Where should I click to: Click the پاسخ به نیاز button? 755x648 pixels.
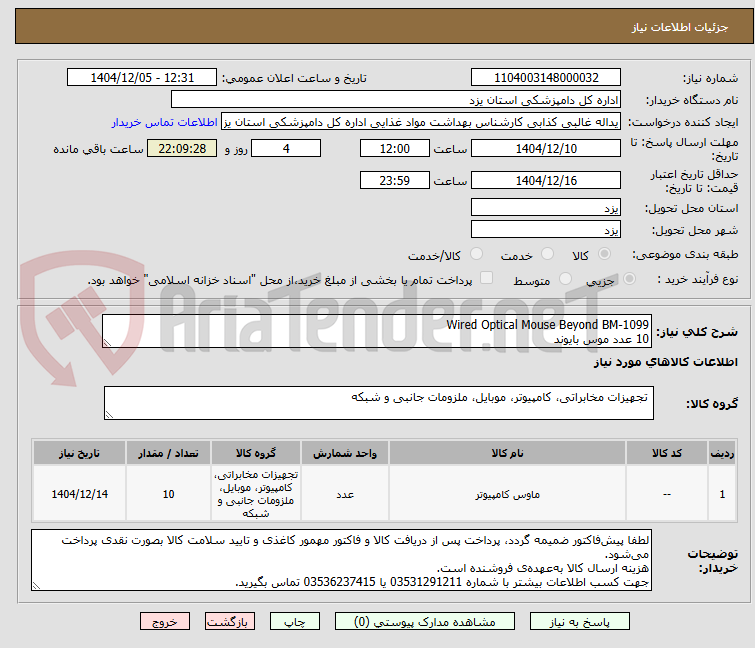579,622
